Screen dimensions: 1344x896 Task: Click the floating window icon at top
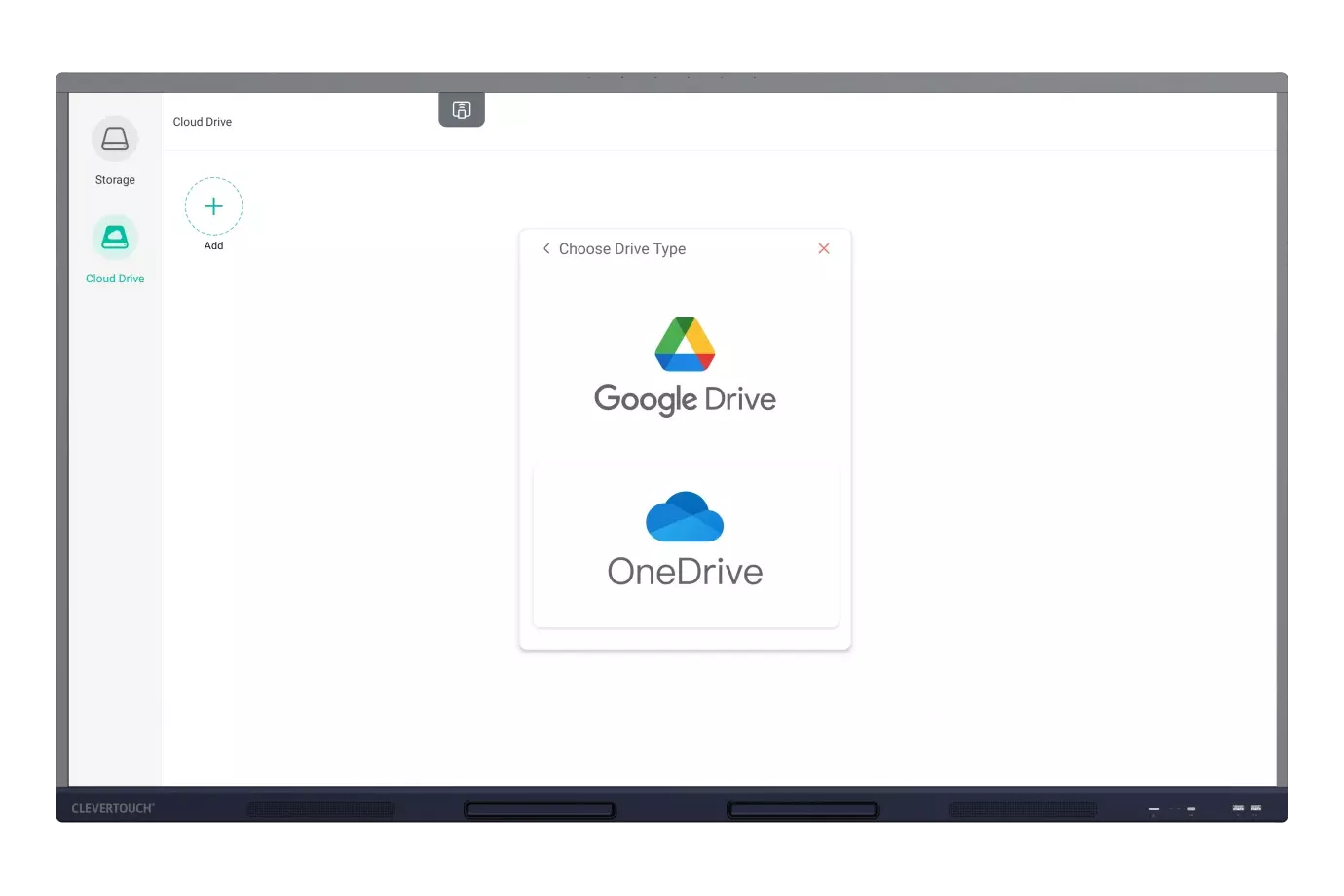[x=462, y=110]
